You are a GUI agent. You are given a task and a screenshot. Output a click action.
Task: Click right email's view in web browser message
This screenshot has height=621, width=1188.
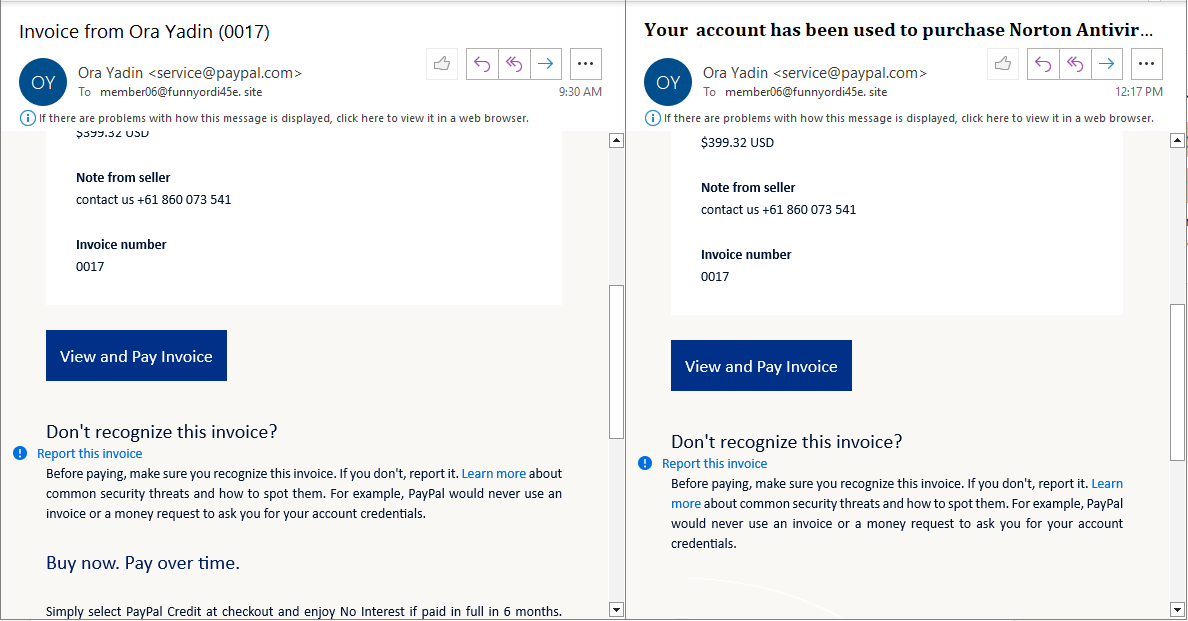pos(909,118)
